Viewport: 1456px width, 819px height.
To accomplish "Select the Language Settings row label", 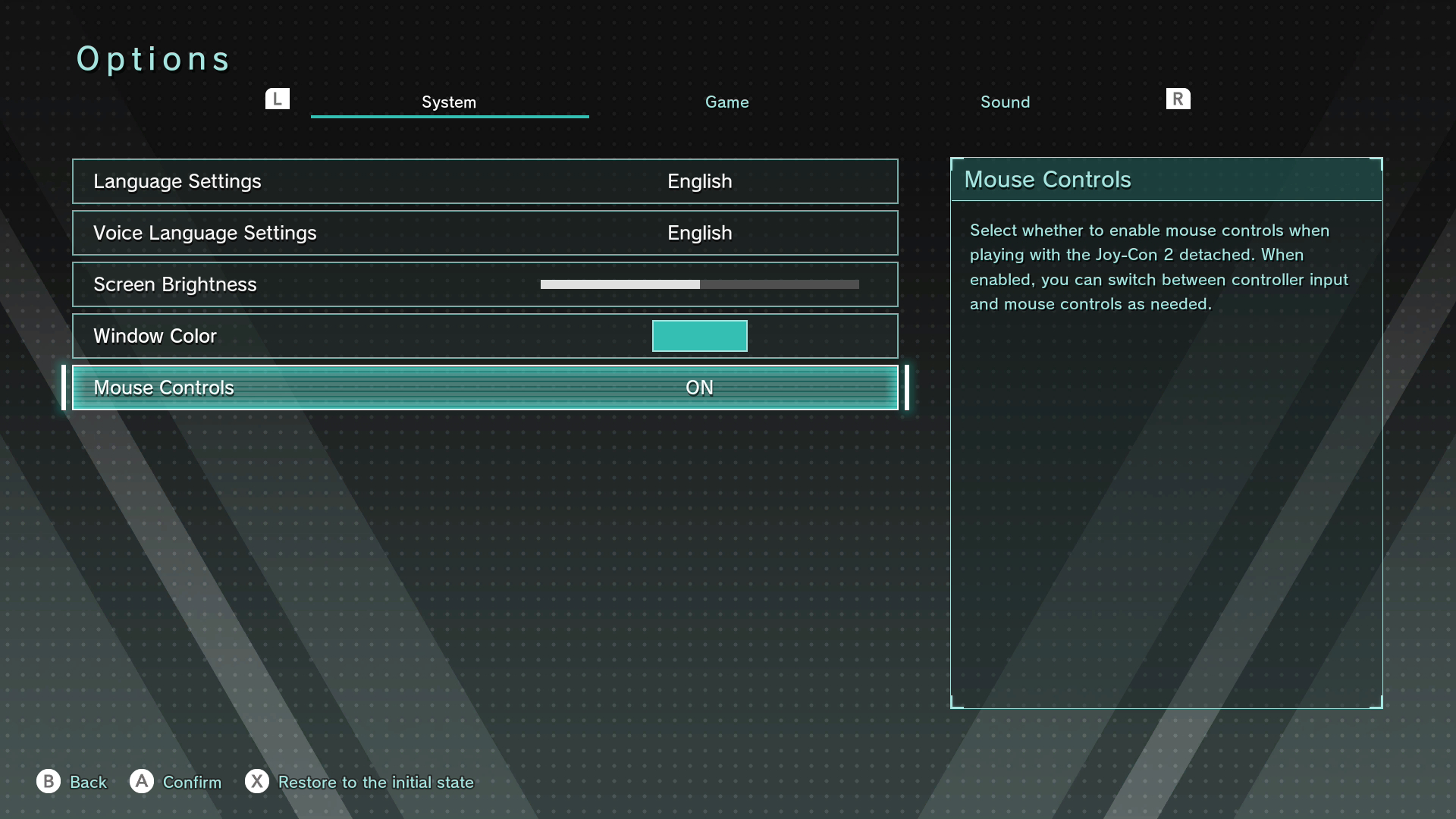I will point(177,181).
